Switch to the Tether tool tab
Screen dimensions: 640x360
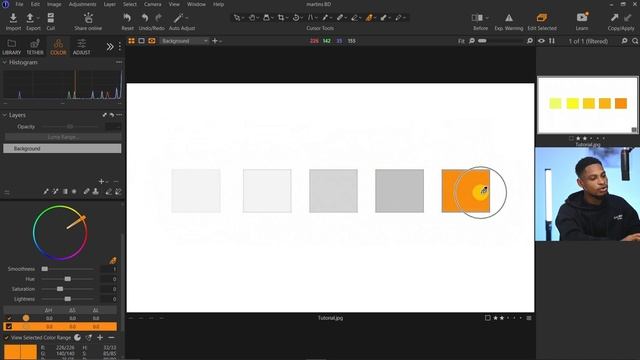tap(35, 47)
